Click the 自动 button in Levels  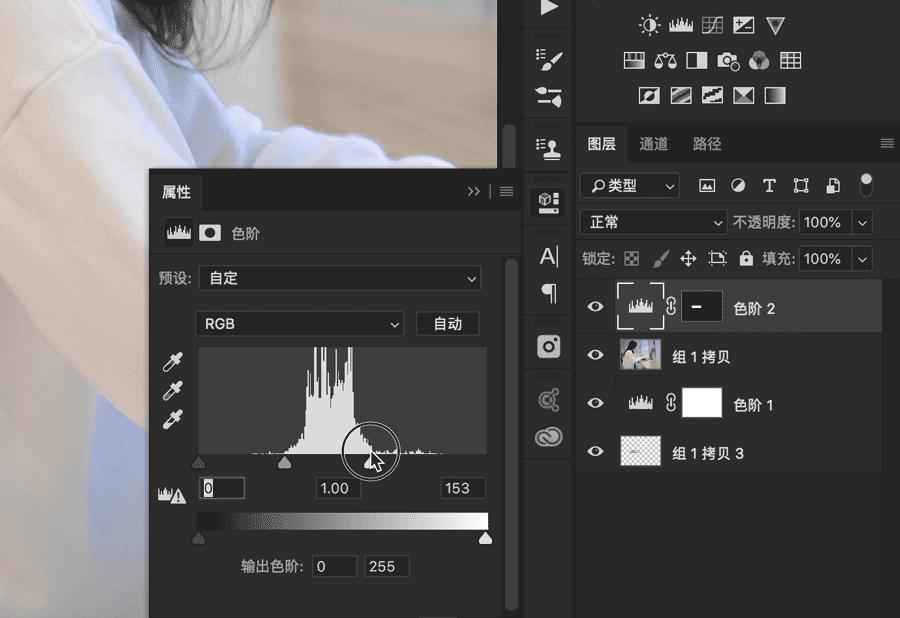pyautogui.click(x=448, y=324)
